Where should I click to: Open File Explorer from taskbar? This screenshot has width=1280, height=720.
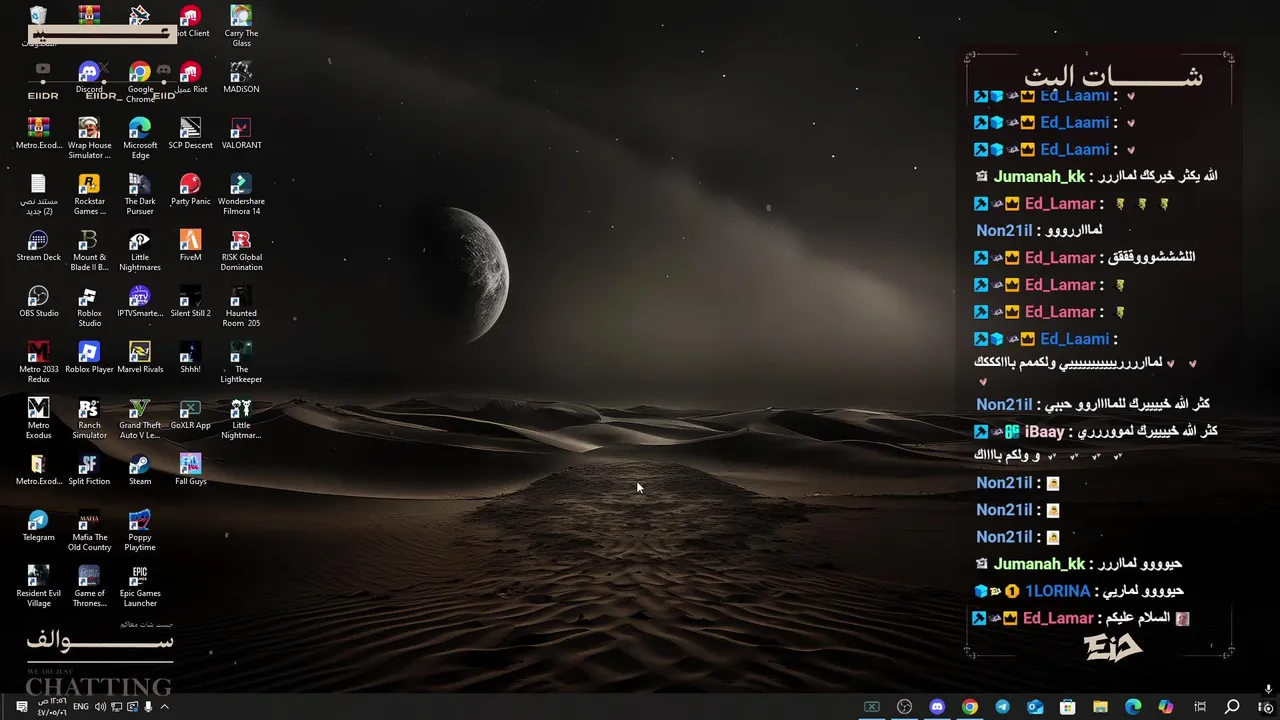(1100, 707)
